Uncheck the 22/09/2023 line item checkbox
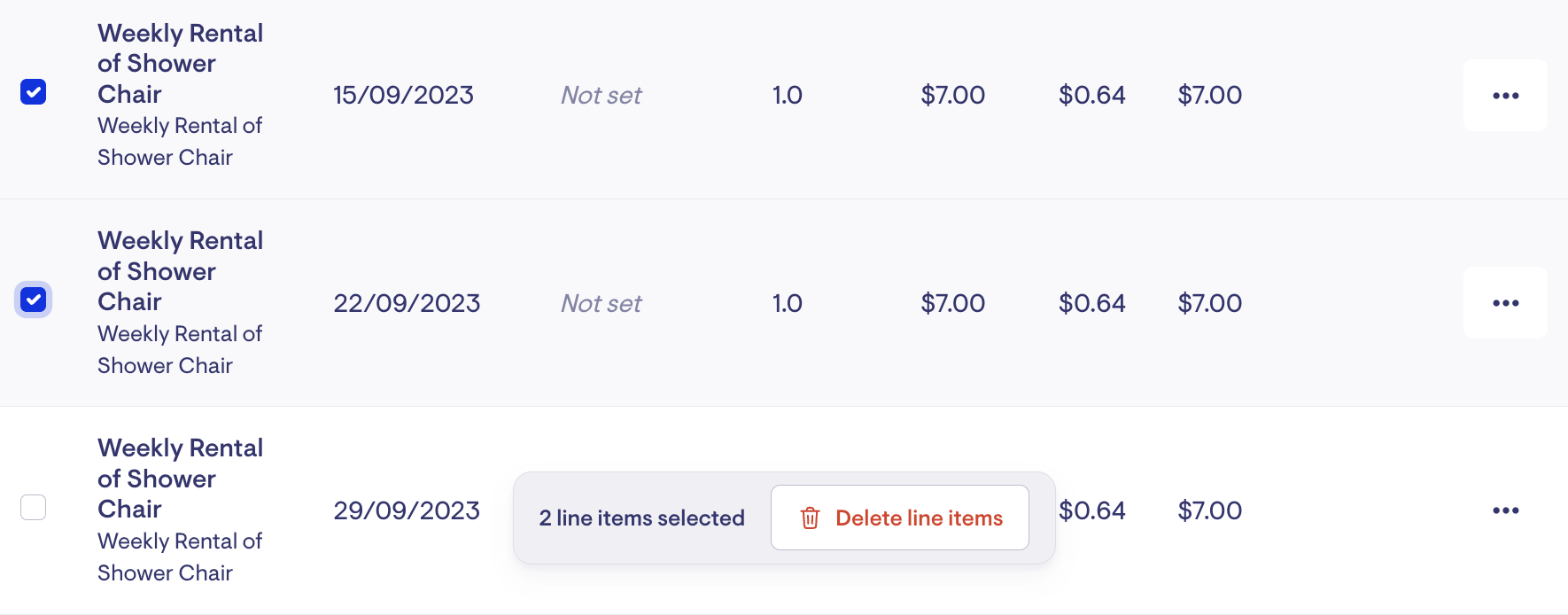 (34, 300)
